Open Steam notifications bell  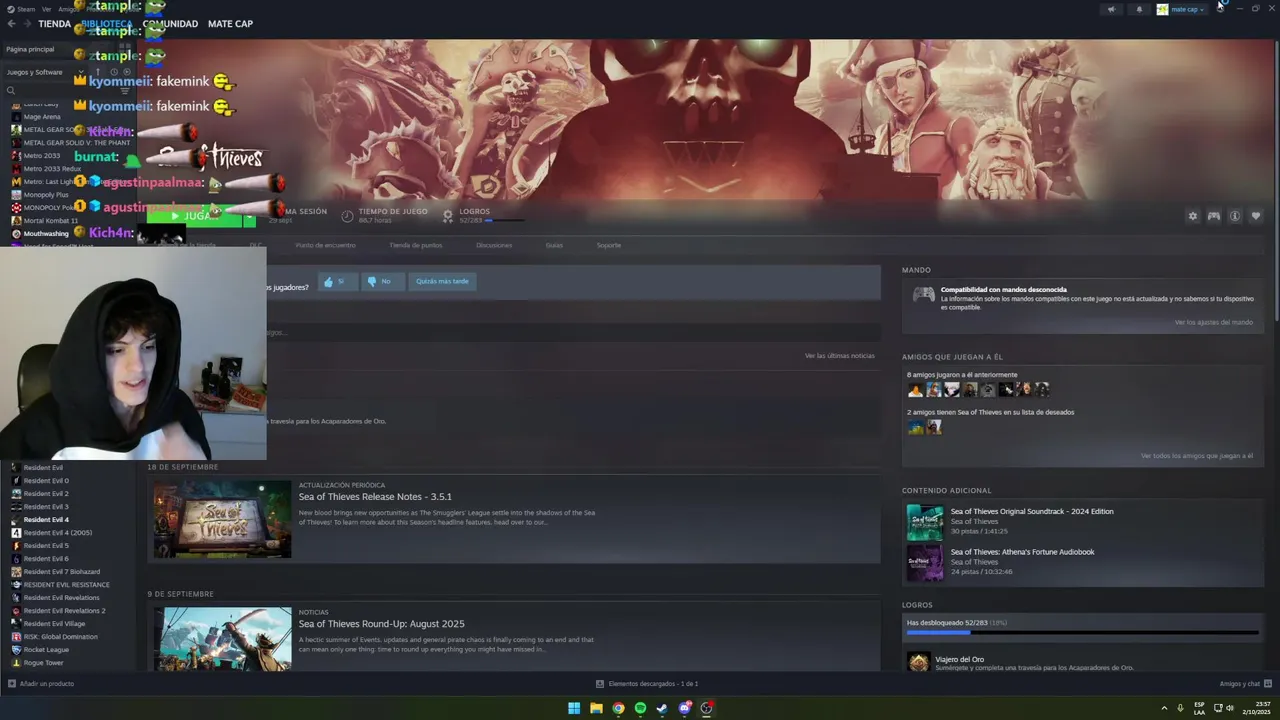[x=1139, y=9]
